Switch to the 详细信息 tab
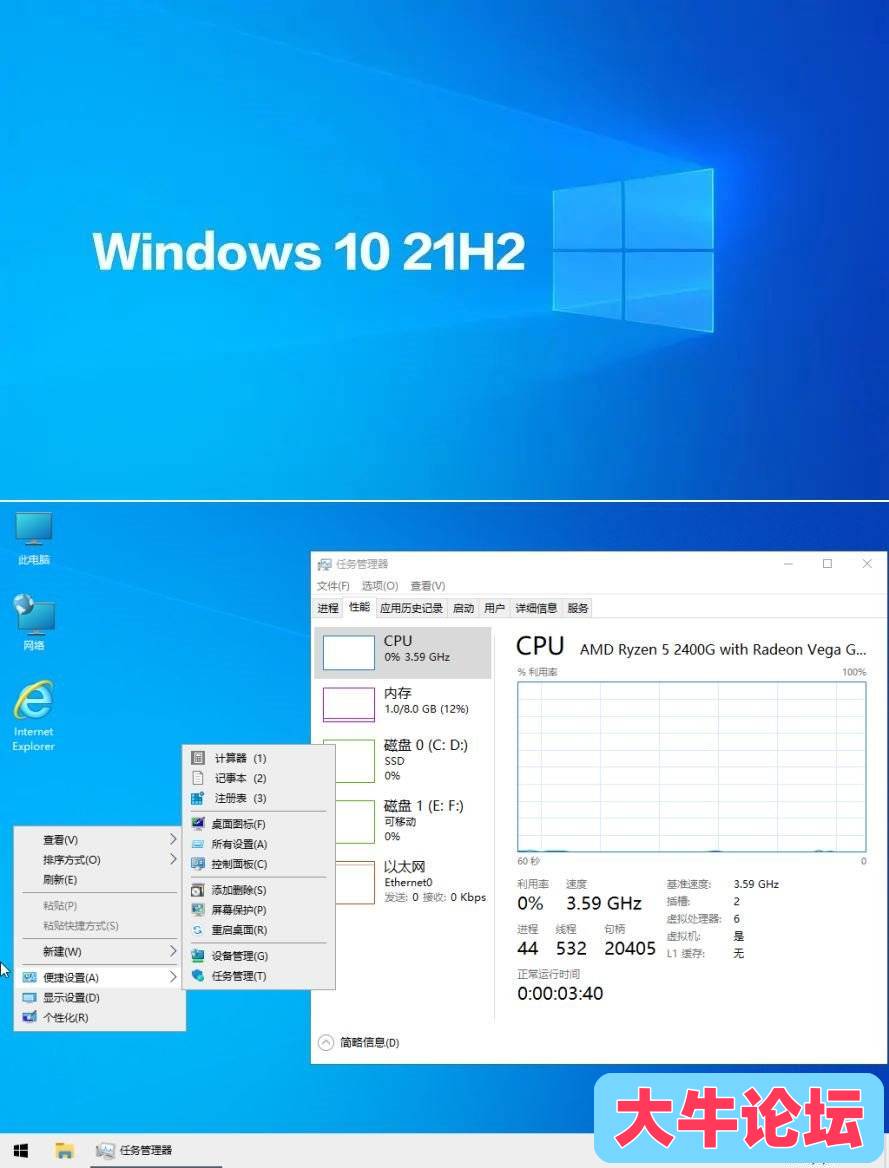This screenshot has height=1168, width=889. (537, 608)
